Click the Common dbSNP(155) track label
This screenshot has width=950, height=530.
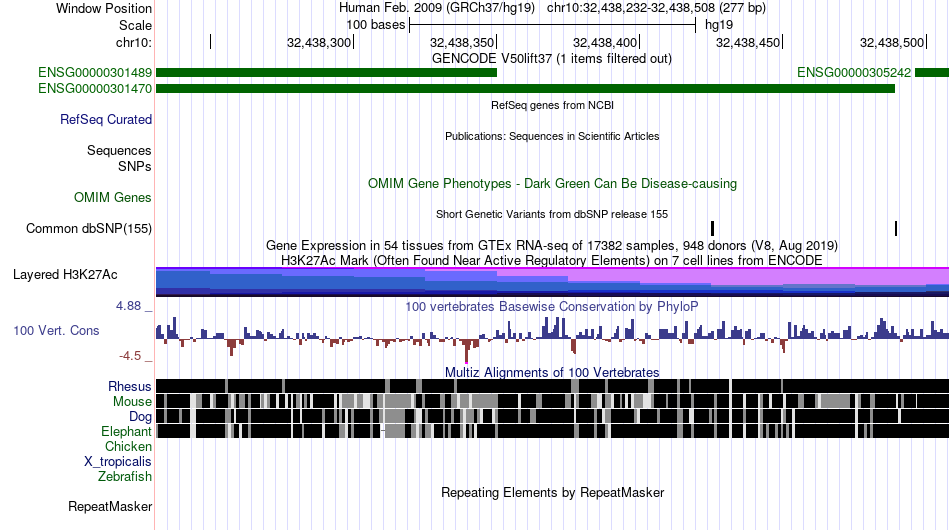(89, 228)
